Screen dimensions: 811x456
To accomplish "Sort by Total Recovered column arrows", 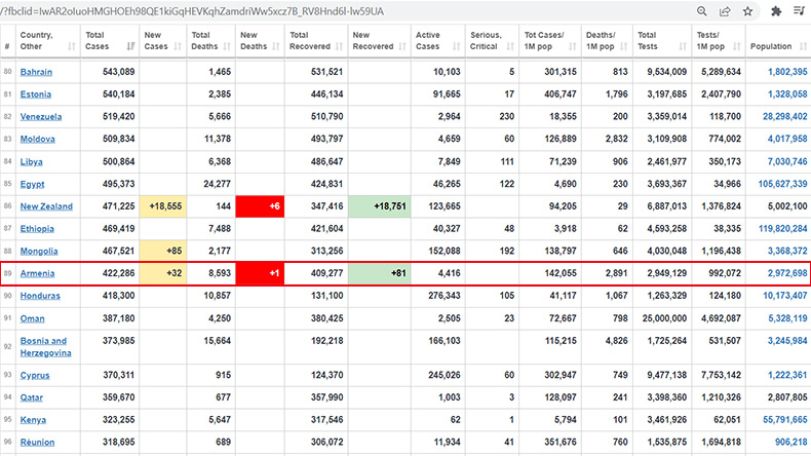I will [x=339, y=47].
